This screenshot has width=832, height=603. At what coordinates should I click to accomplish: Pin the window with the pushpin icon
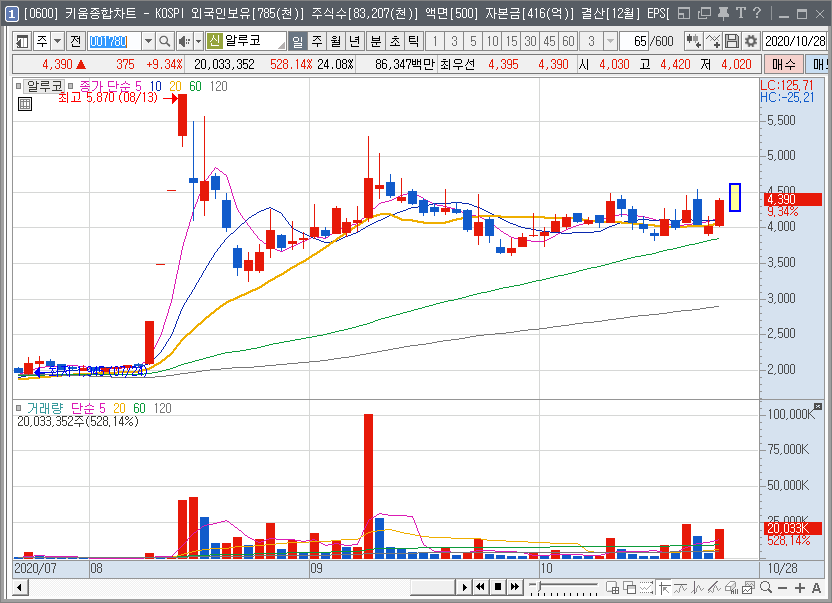(723, 13)
